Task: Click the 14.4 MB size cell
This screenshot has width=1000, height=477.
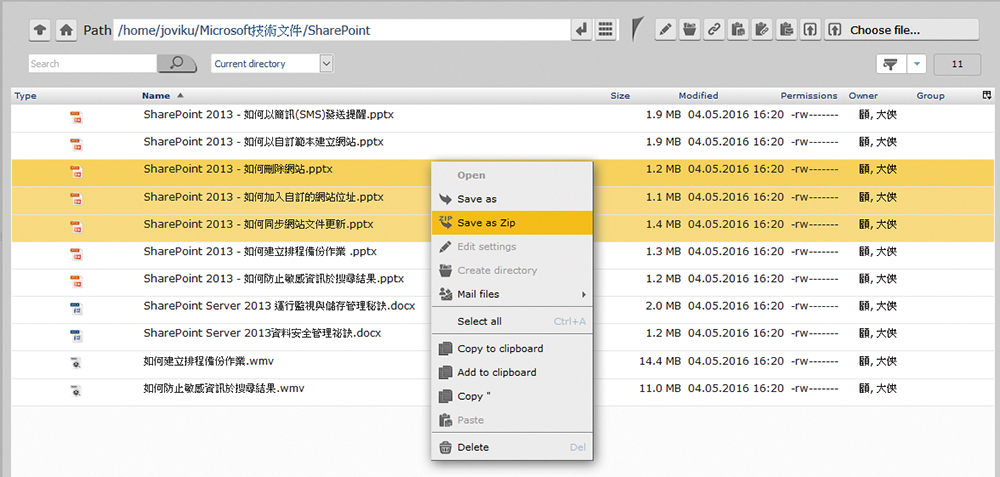Action: [x=659, y=362]
